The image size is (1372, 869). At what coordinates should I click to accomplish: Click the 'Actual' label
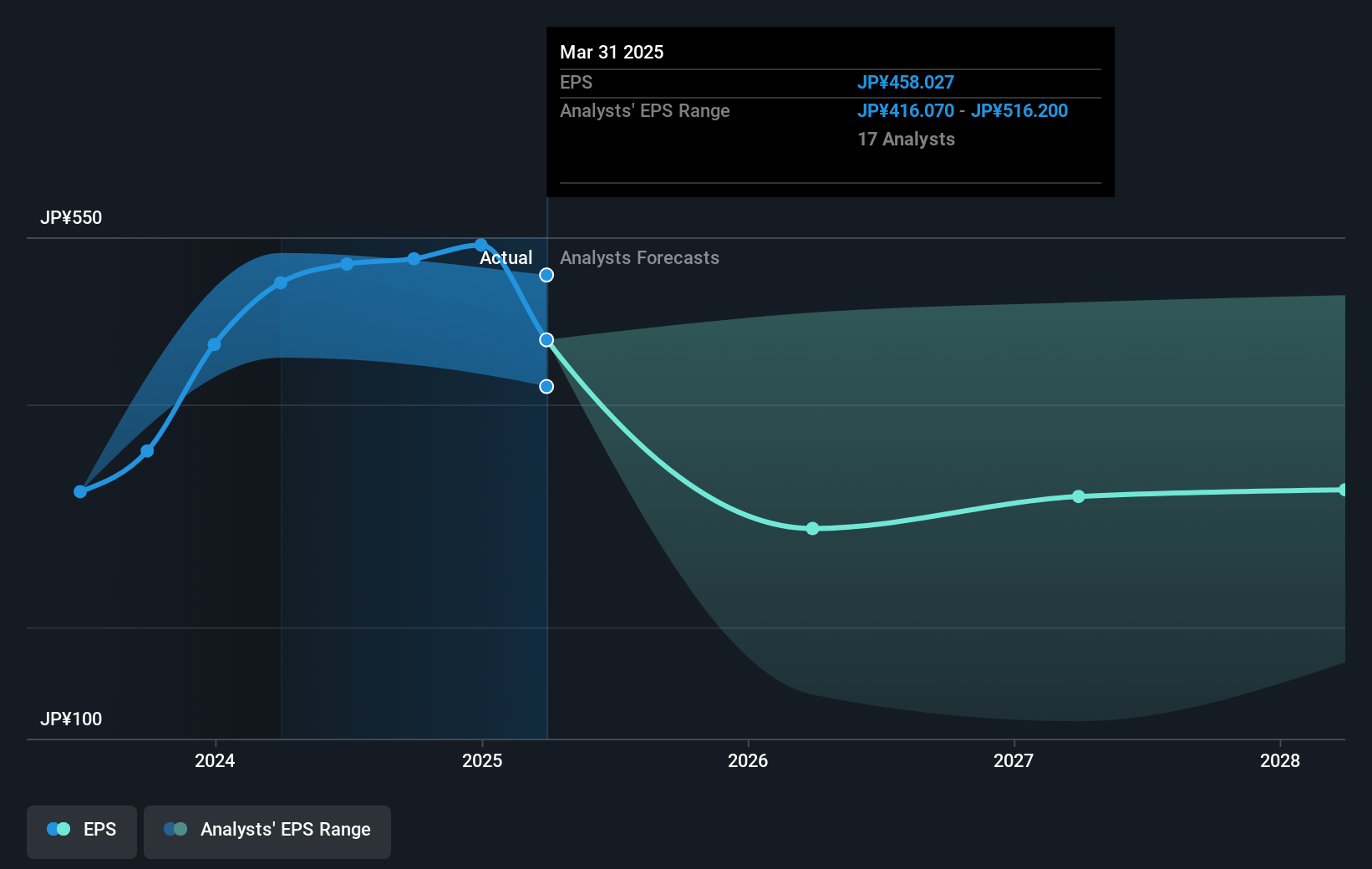tap(506, 257)
